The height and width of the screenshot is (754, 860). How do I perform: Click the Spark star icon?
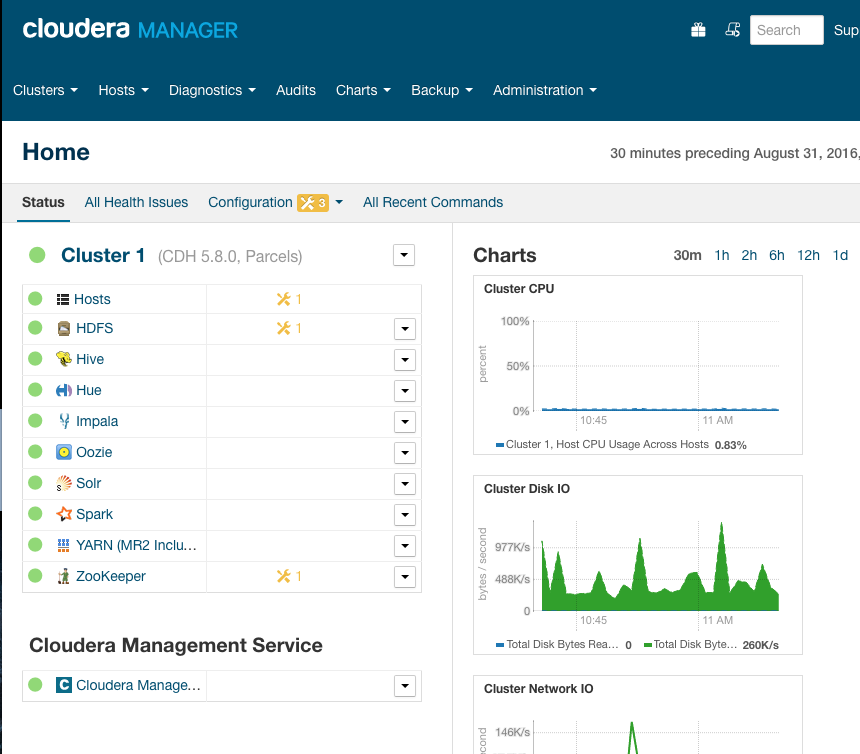point(64,514)
